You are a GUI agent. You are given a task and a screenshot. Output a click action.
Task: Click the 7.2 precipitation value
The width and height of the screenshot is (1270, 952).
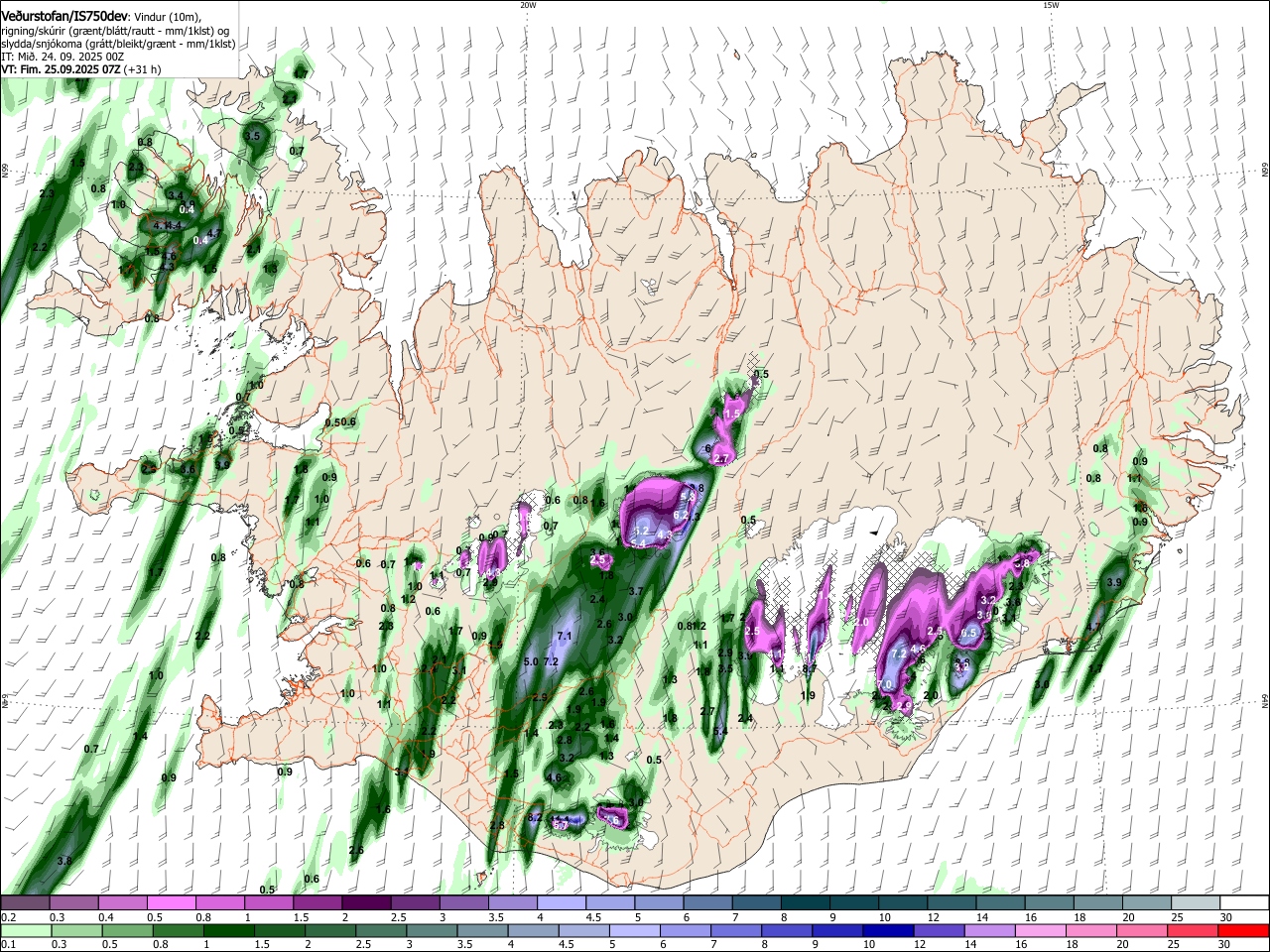[x=552, y=661]
